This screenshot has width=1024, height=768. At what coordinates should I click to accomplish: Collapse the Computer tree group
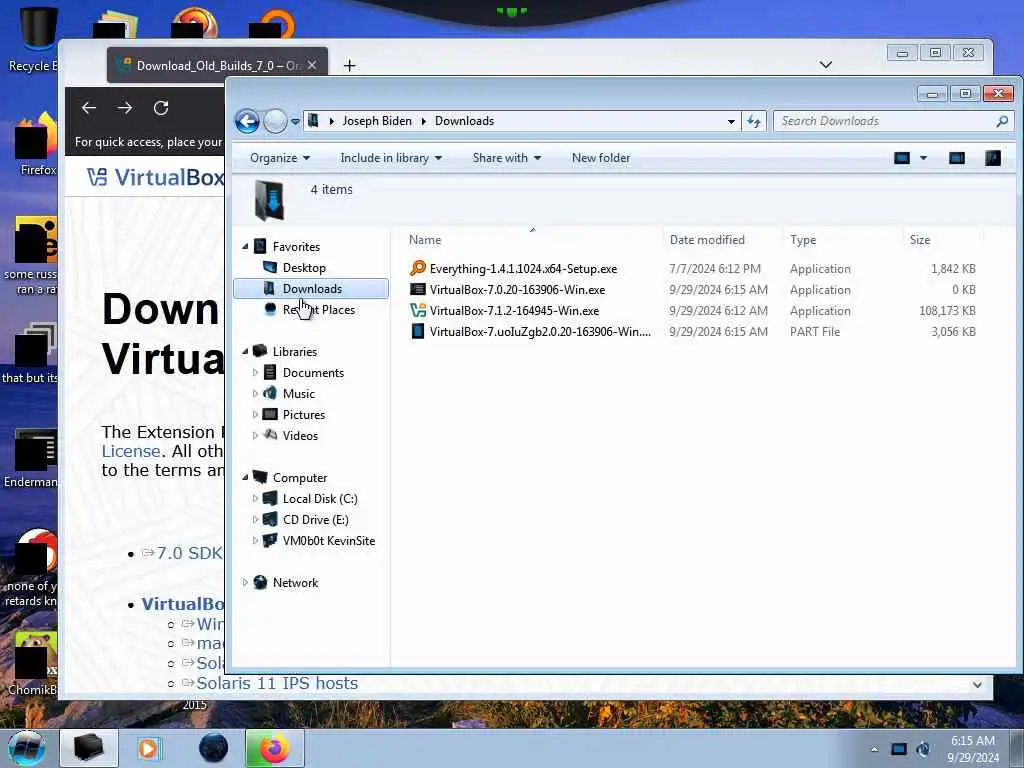point(246,477)
